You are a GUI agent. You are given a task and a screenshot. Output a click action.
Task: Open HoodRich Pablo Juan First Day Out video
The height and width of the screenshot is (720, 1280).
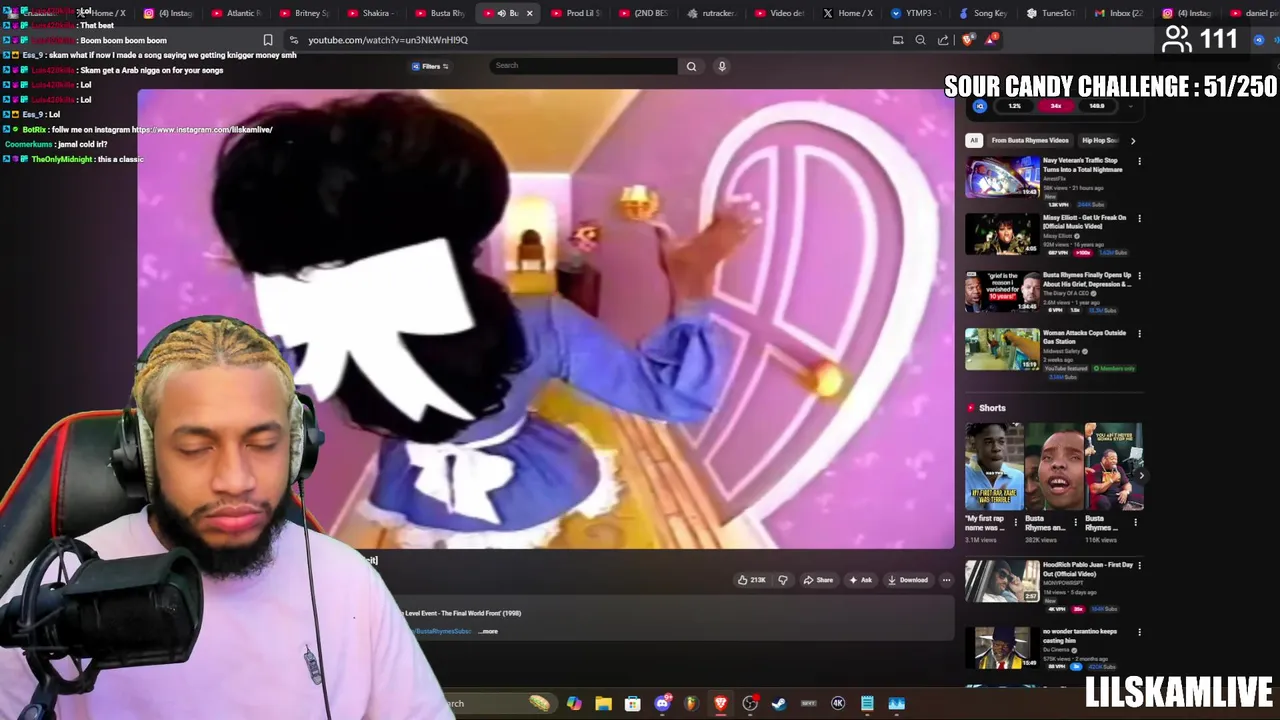tap(1002, 581)
